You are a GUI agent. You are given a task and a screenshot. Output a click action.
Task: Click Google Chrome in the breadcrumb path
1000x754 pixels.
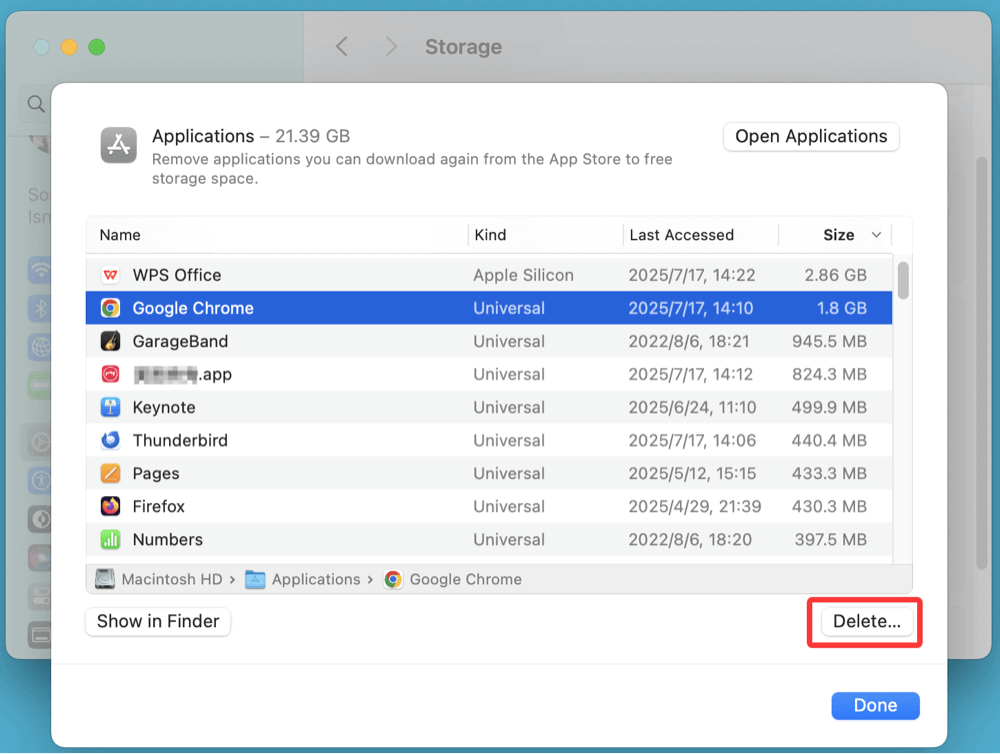tap(465, 579)
